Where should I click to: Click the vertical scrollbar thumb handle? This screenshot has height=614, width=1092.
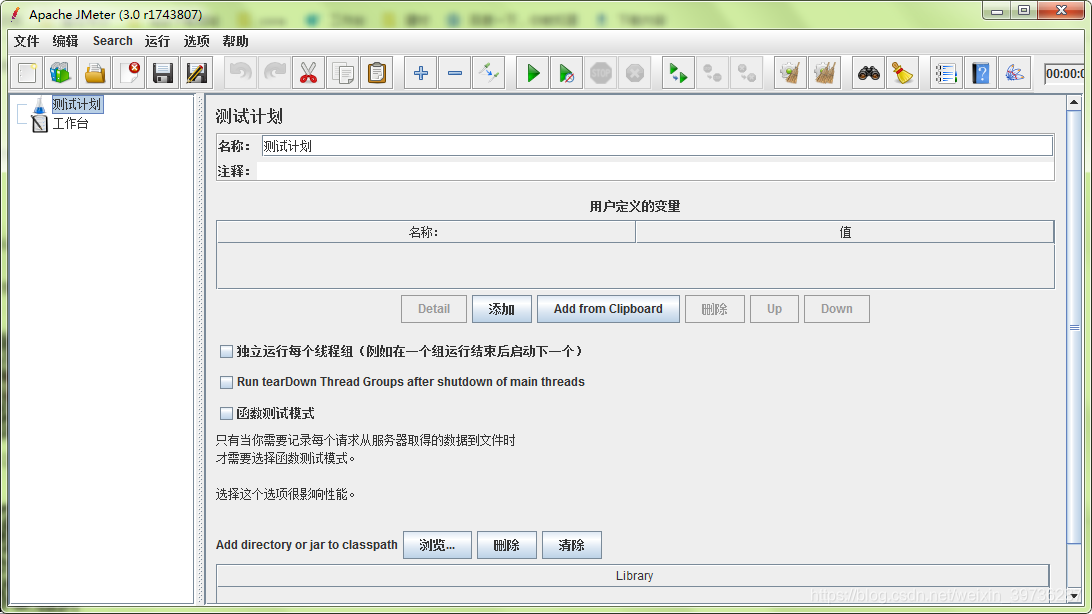1074,327
